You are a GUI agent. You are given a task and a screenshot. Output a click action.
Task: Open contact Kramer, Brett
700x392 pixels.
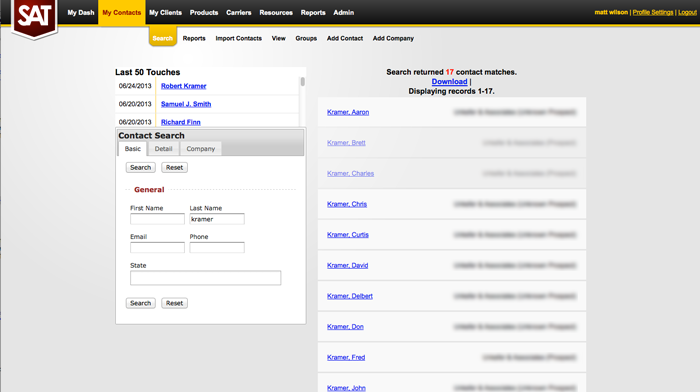click(x=346, y=143)
